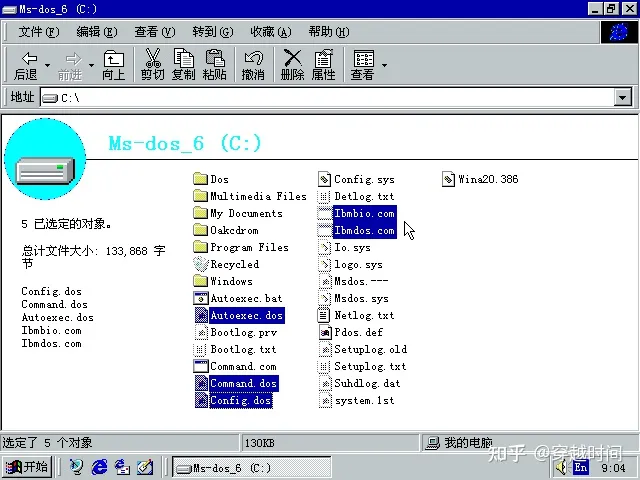Image resolution: width=640 pixels, height=480 pixels.
Task: Select the Msdos.sys file
Action: point(353,298)
